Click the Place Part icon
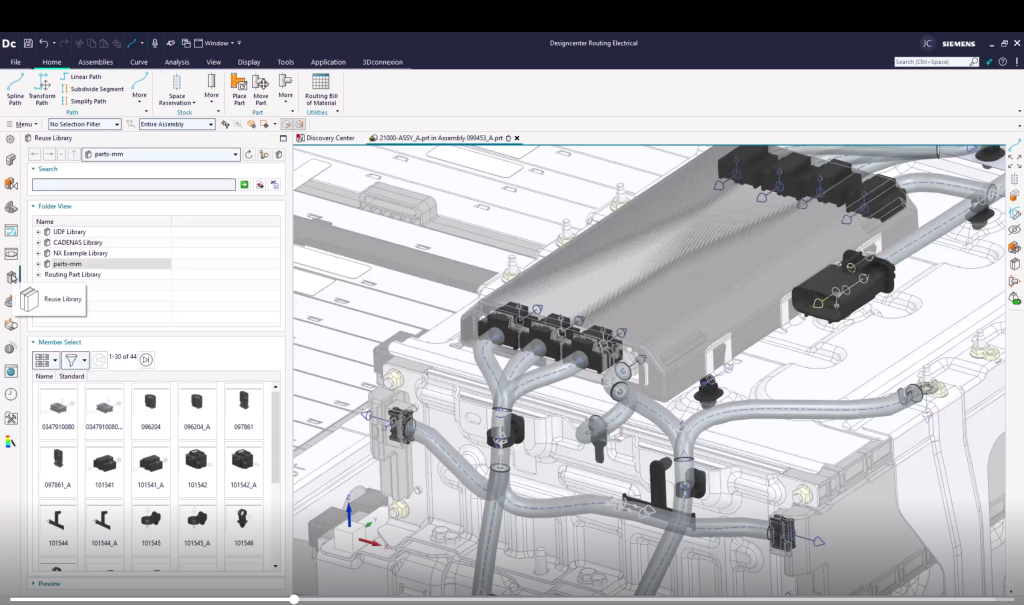 click(x=239, y=89)
